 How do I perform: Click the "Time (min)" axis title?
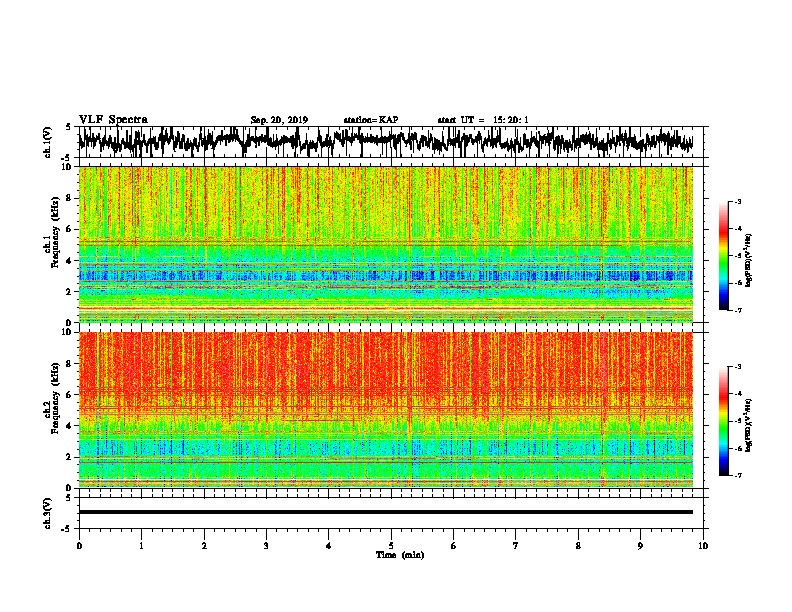coord(400,555)
